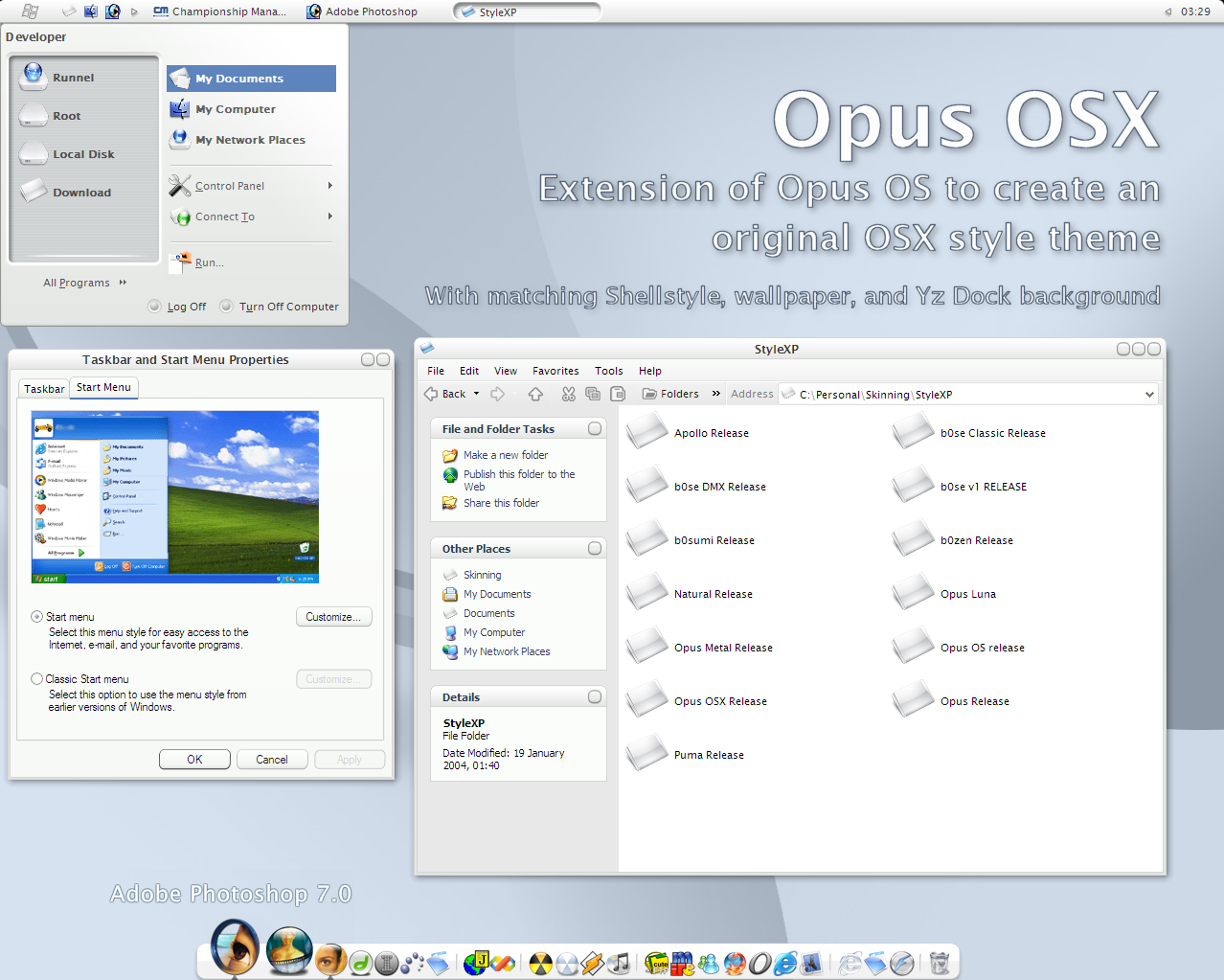Expand the toolbar overflow chevron after Folders
The image size is (1224, 980).
pos(715,394)
